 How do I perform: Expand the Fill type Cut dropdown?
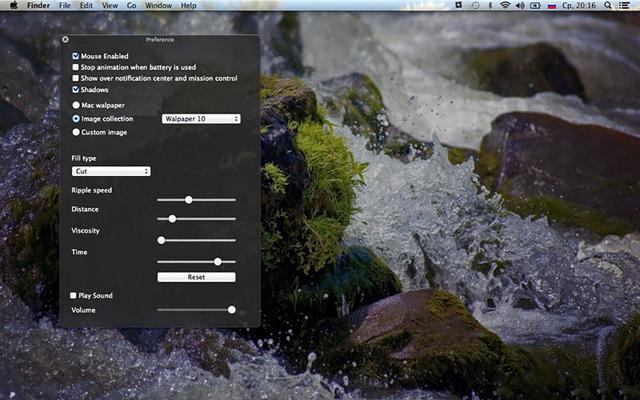click(111, 171)
